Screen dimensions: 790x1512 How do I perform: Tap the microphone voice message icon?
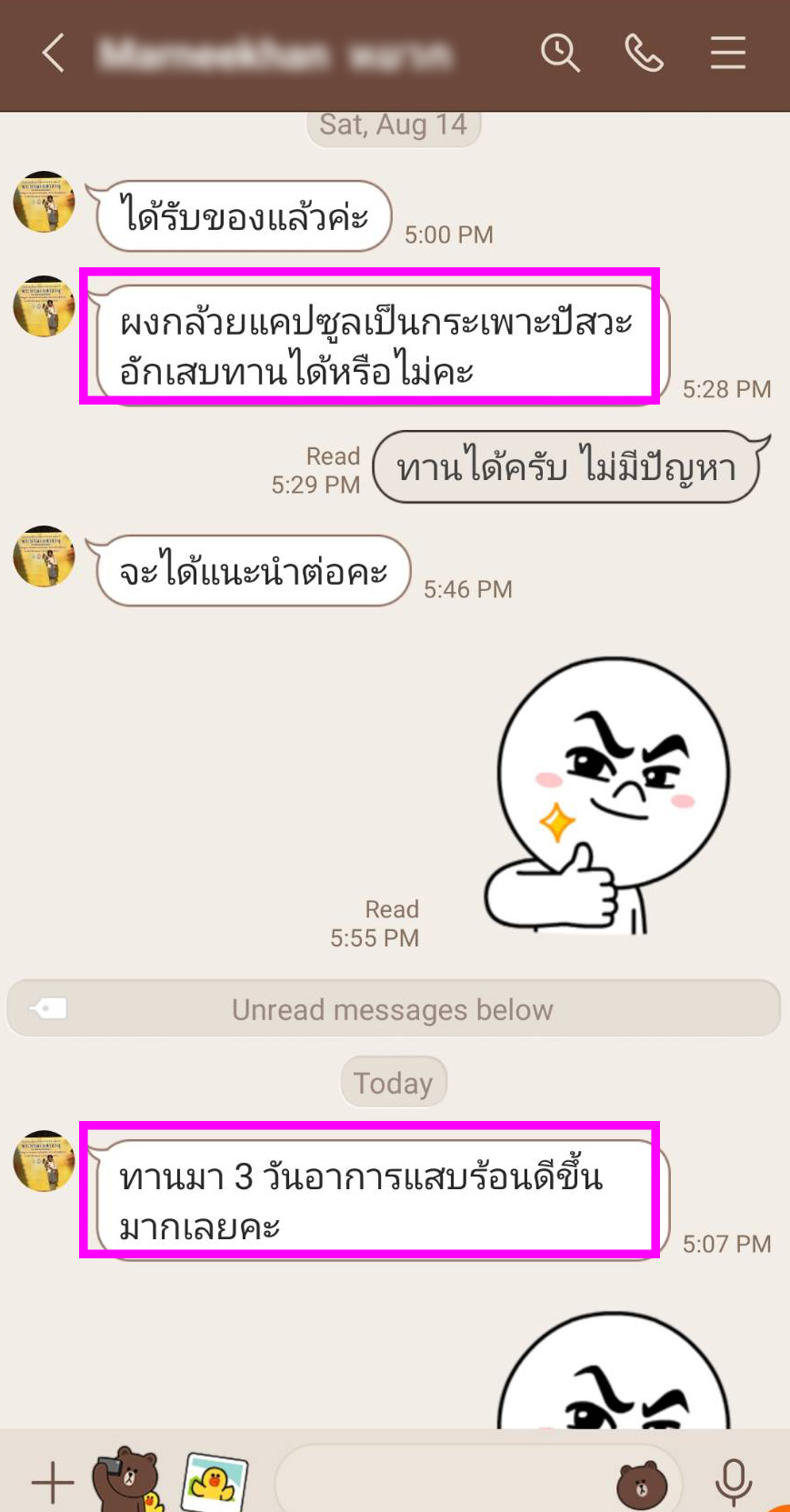[733, 1483]
